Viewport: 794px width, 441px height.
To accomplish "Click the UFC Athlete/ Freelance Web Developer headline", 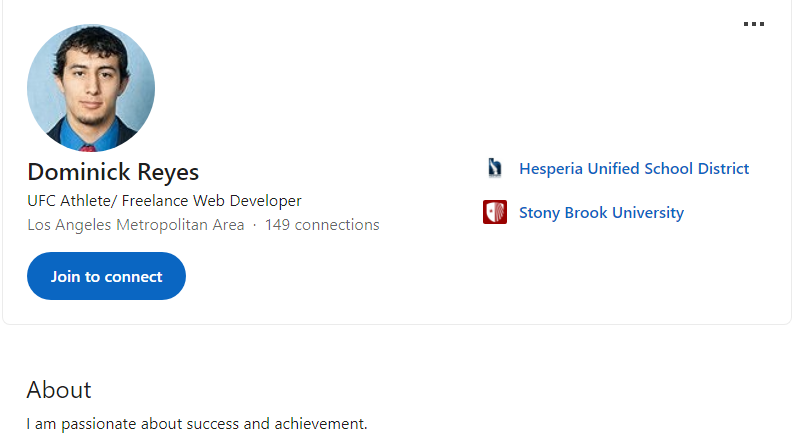I will (x=165, y=201).
